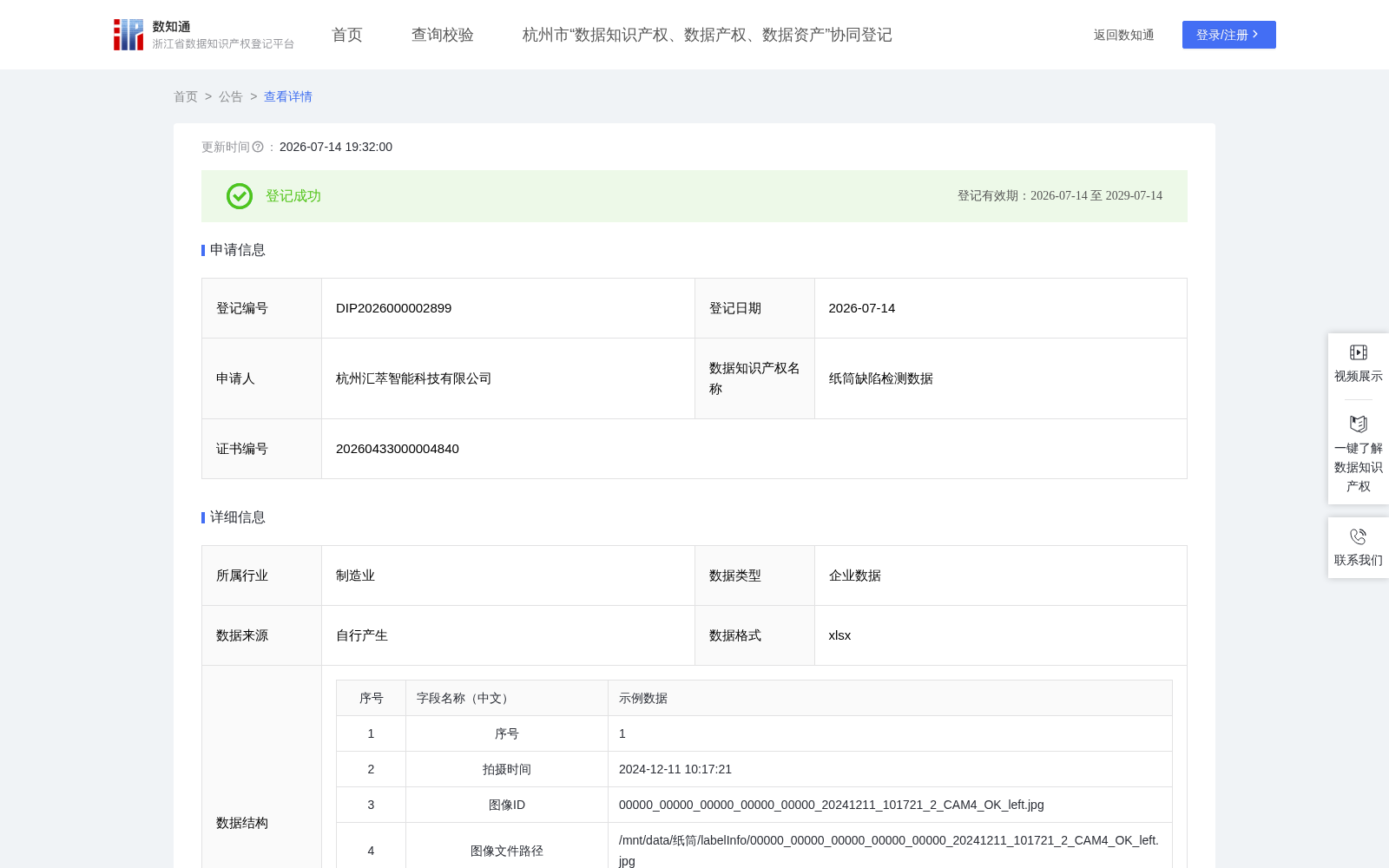Image resolution: width=1389 pixels, height=868 pixels.
Task: Click the CAM4_OK_left.jpg image ID sample value
Action: tap(832, 805)
